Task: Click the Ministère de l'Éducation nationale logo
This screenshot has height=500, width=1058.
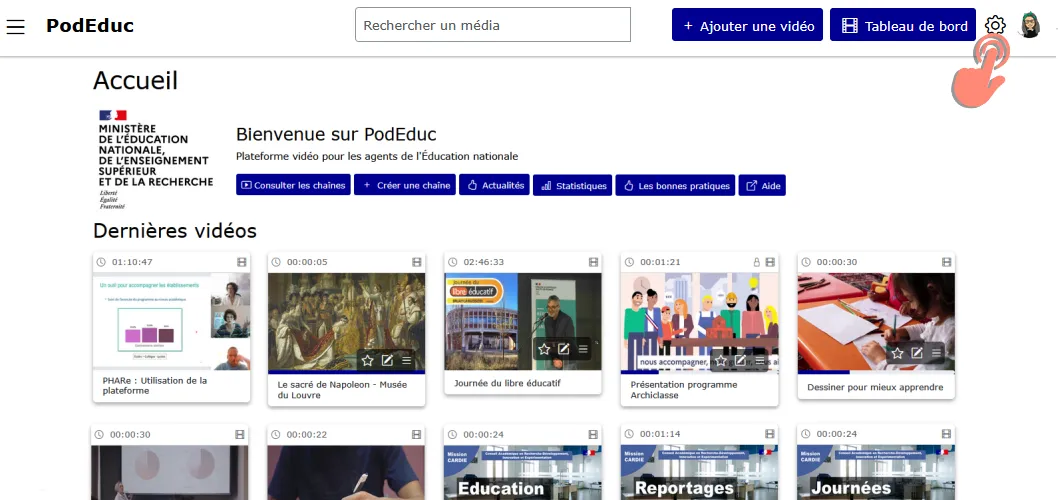Action: click(156, 159)
